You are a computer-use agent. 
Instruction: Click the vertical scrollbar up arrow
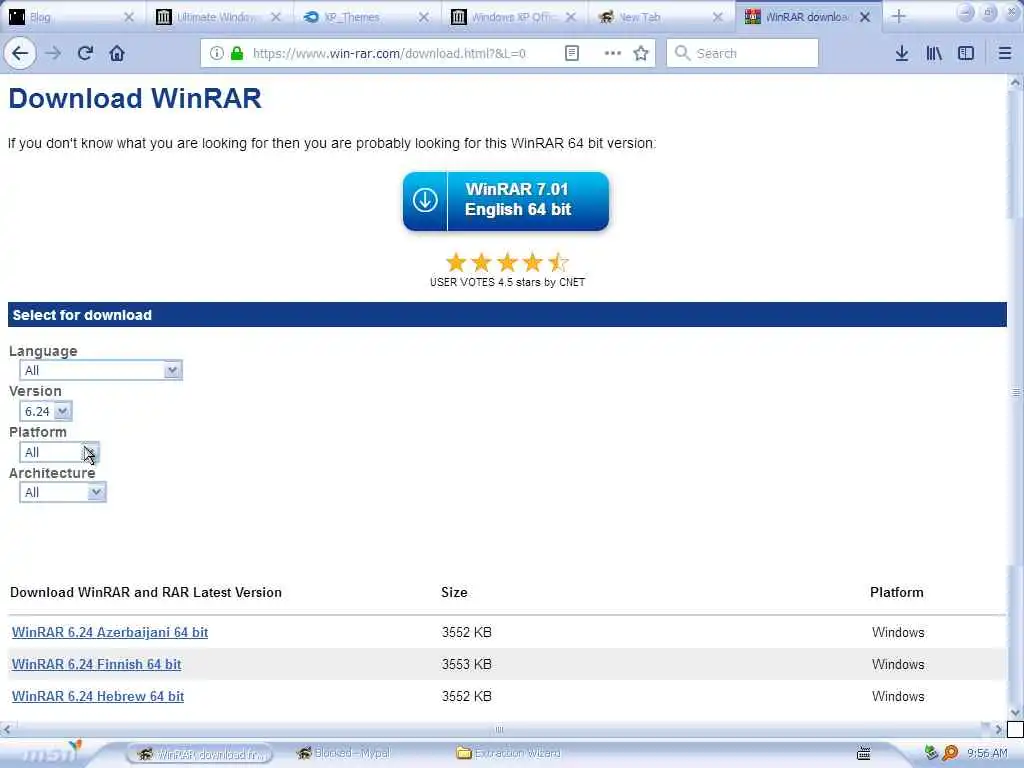click(1015, 83)
